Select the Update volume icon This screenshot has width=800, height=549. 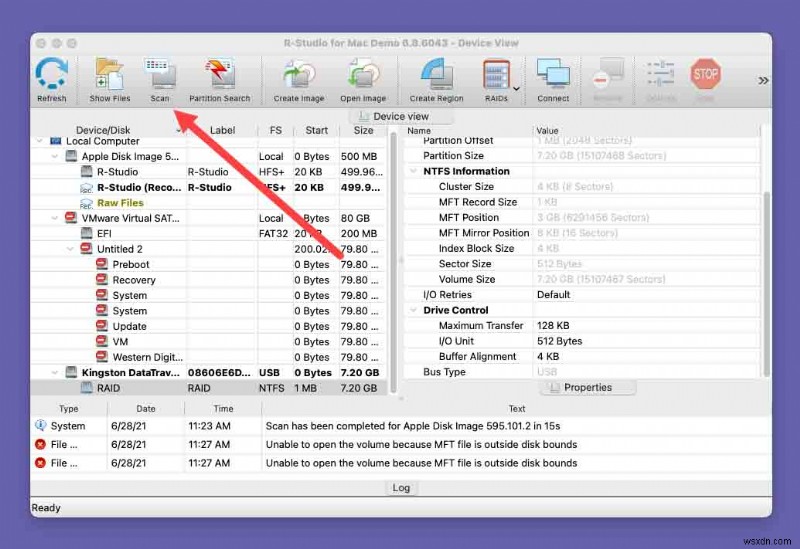click(x=102, y=326)
